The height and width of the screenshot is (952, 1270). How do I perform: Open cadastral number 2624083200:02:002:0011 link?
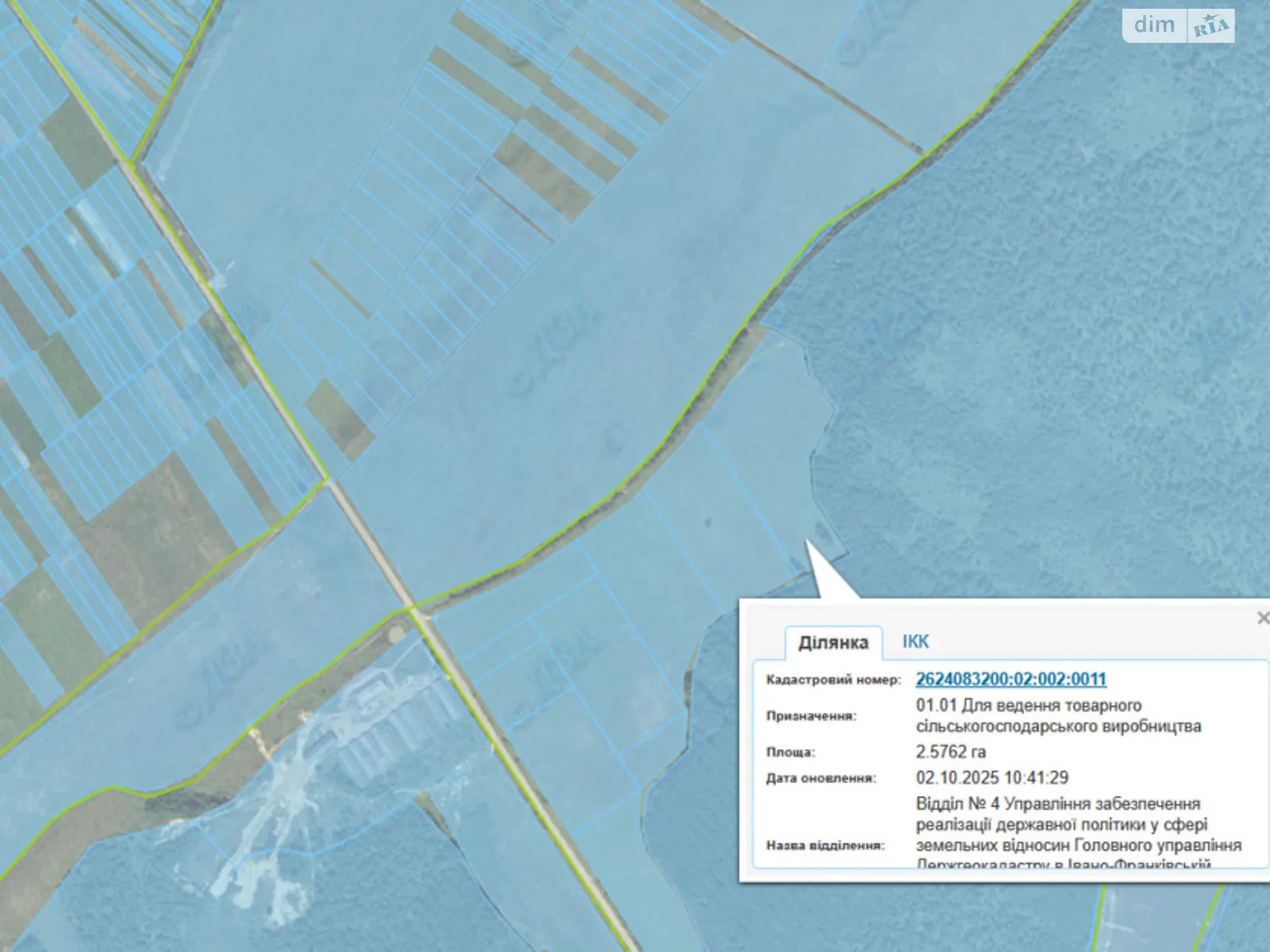[x=1010, y=679]
